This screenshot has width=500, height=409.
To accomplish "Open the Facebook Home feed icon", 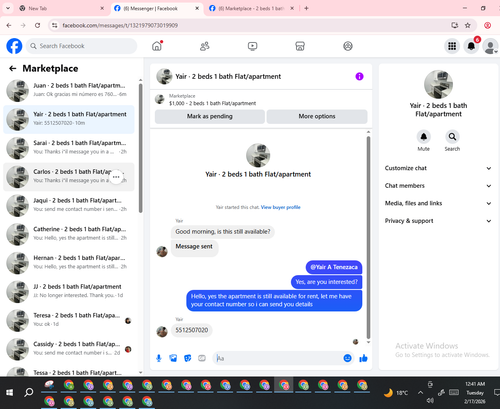I will [157, 46].
